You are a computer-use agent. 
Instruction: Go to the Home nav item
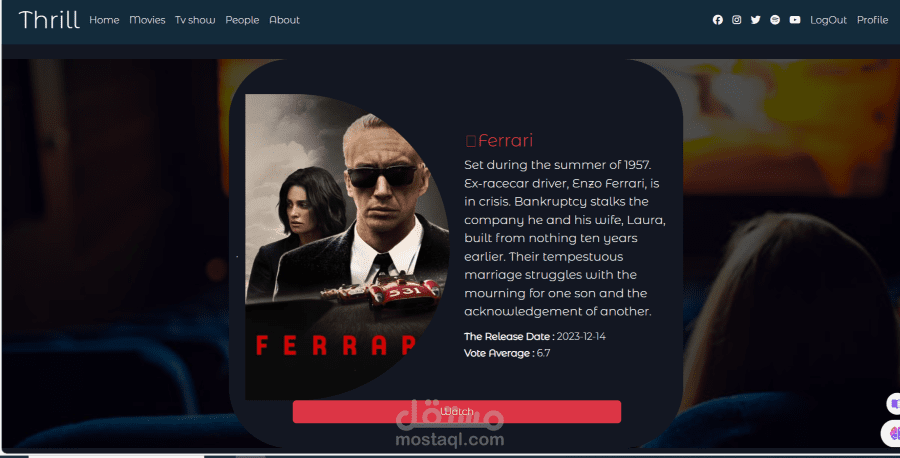coord(104,20)
